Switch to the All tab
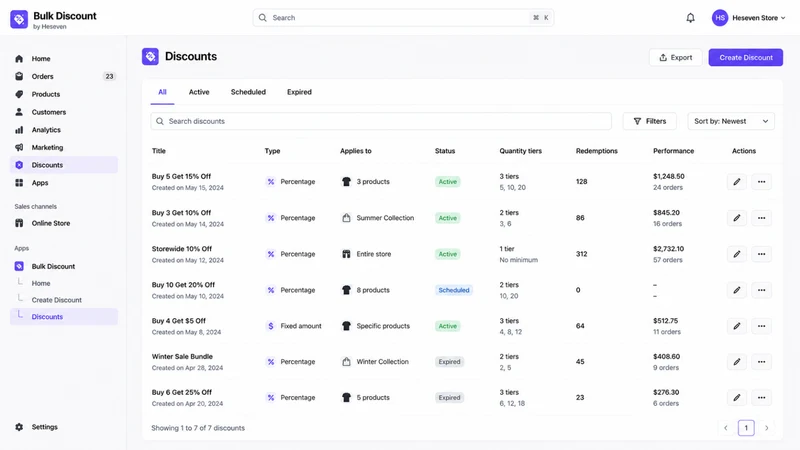800x450 pixels. tap(162, 92)
